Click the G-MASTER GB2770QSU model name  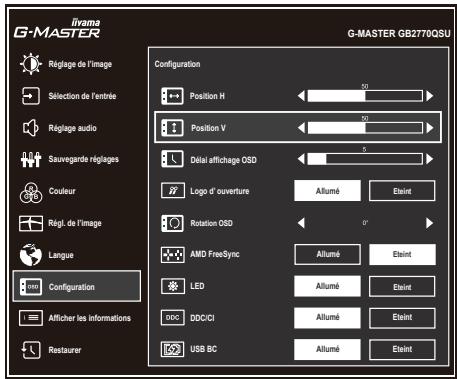(399, 34)
